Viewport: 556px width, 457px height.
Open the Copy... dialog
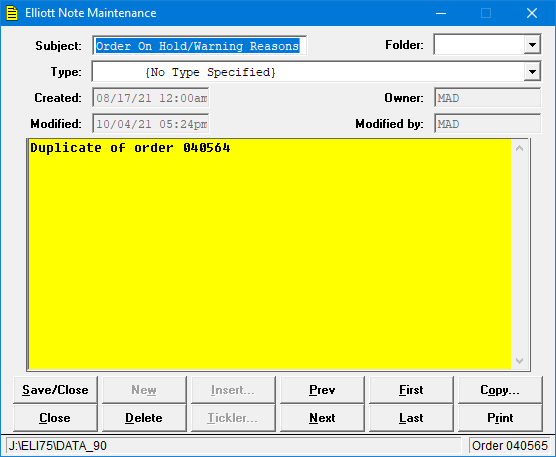[500, 390]
